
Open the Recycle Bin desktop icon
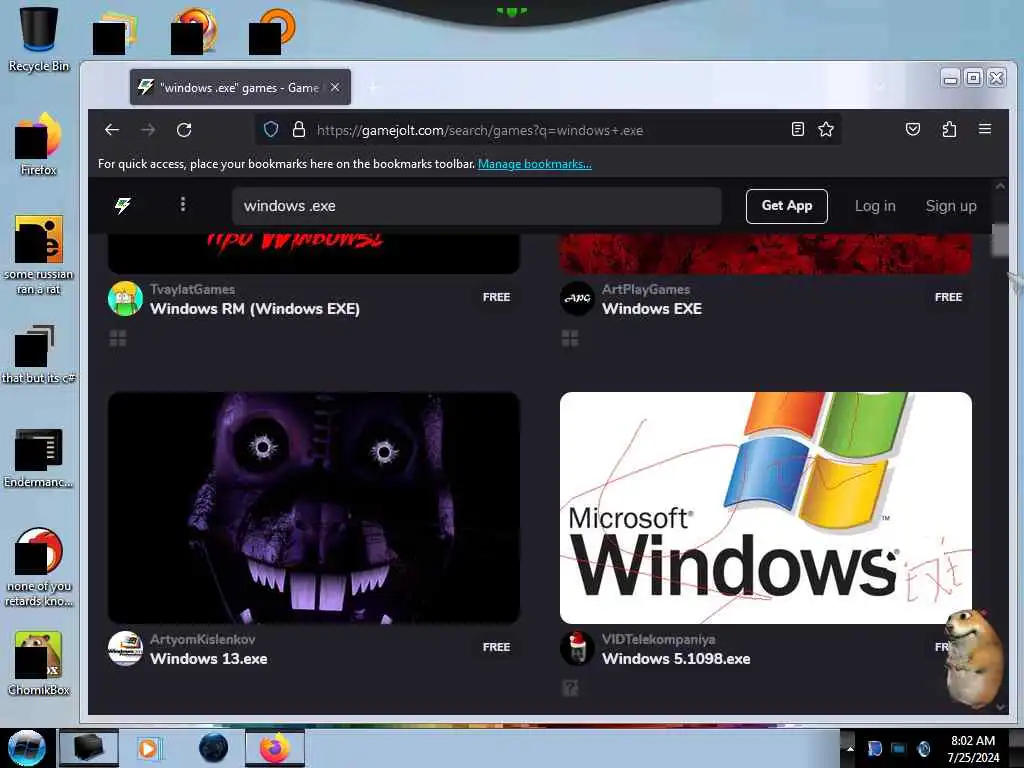point(39,37)
